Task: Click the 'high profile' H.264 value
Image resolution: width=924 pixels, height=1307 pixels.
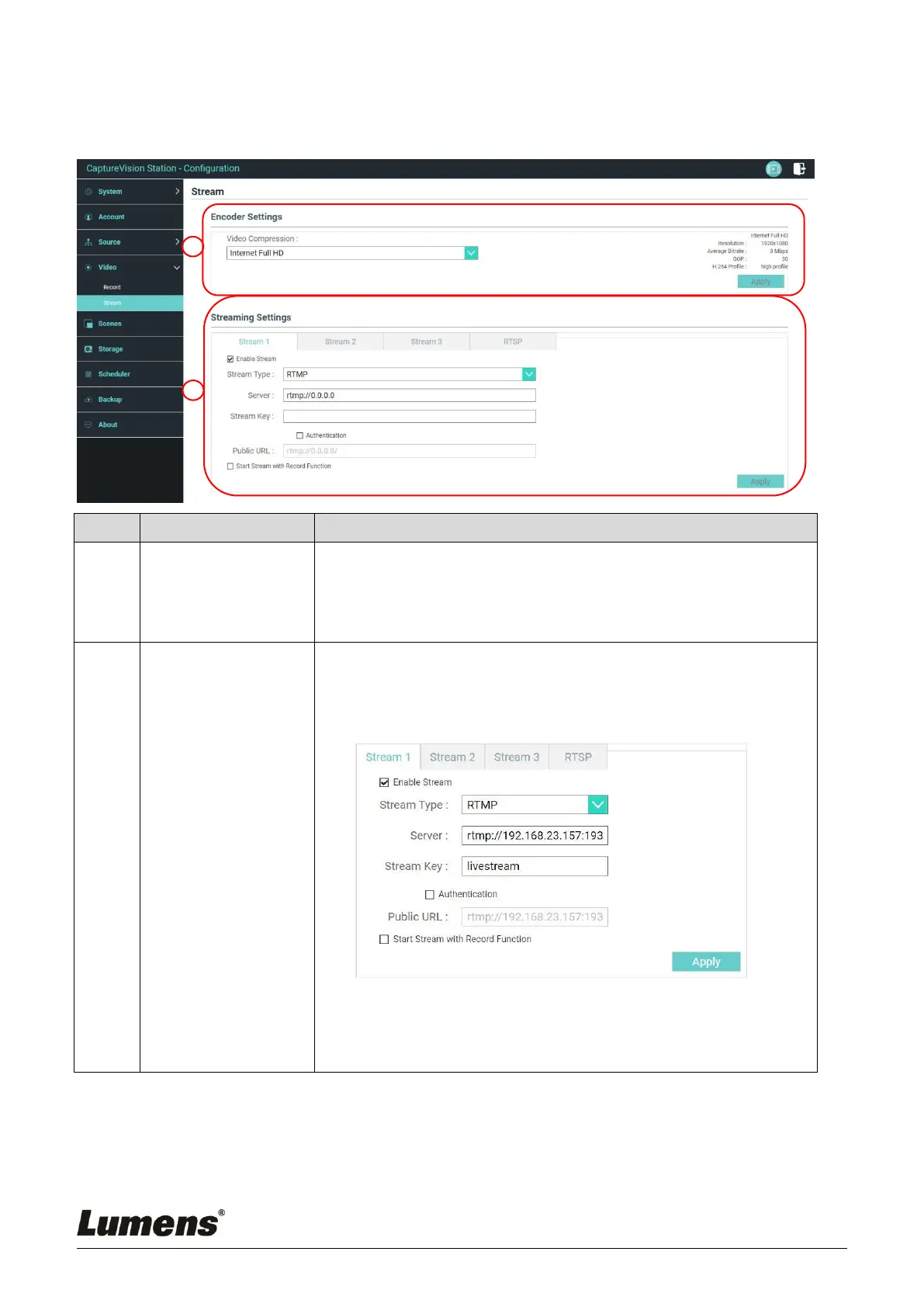Action: coord(774,267)
